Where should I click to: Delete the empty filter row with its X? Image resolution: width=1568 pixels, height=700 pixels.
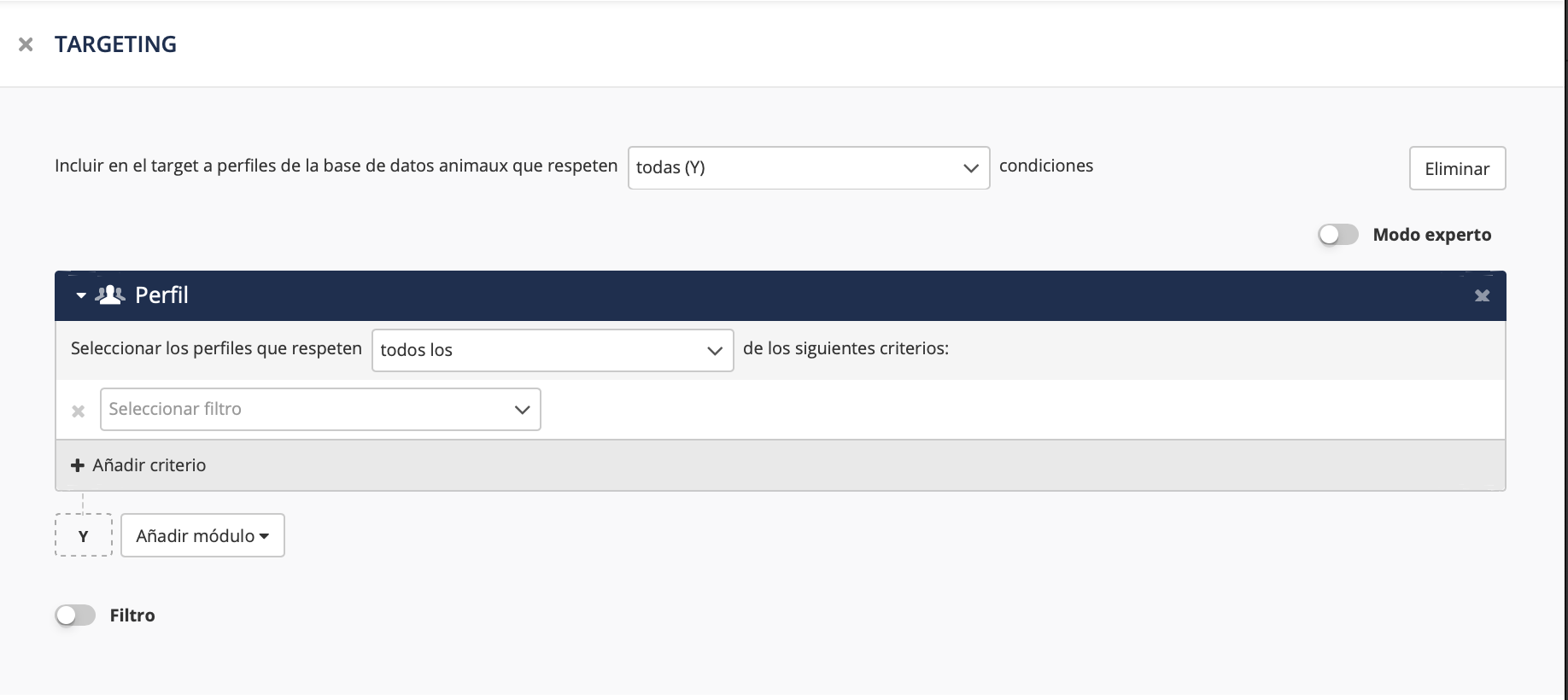(79, 411)
